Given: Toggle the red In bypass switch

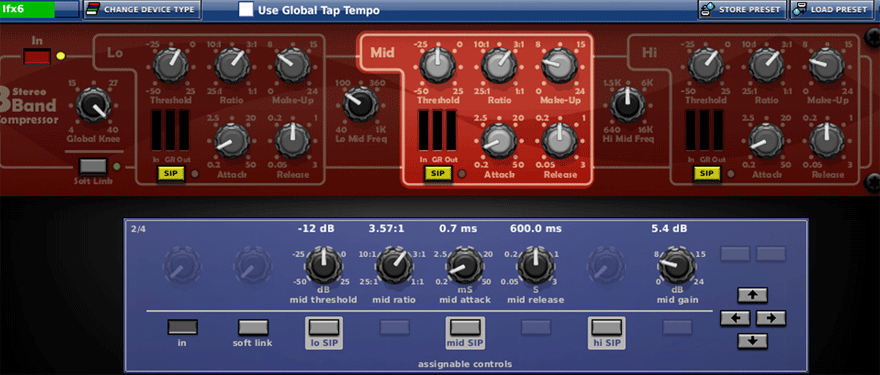Looking at the screenshot, I should pos(37,57).
